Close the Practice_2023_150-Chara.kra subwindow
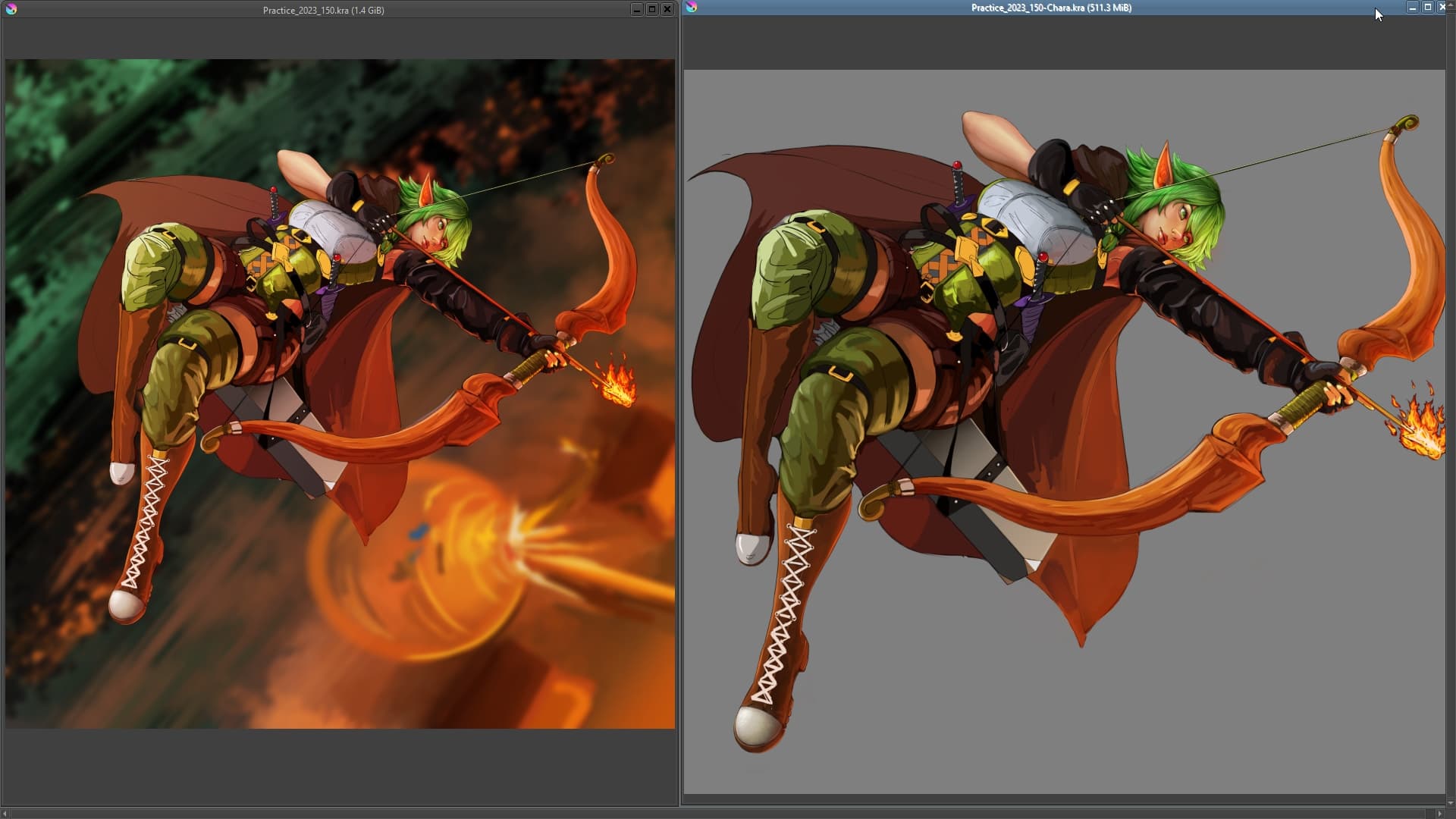This screenshot has width=1456, height=819. tap(1442, 7)
